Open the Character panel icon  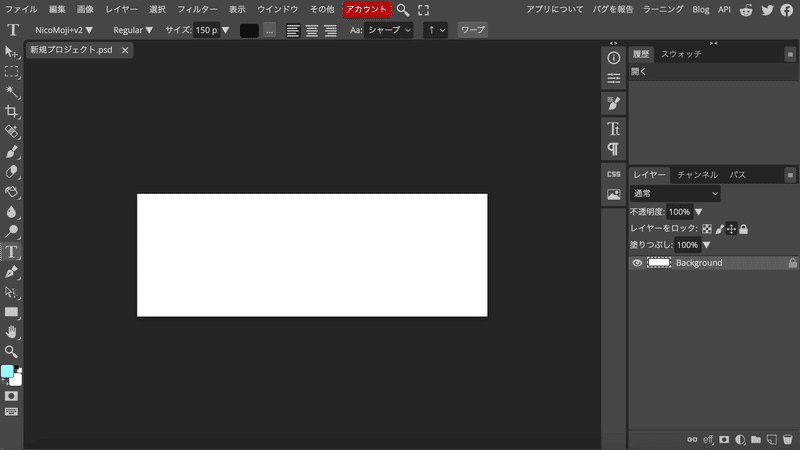614,129
